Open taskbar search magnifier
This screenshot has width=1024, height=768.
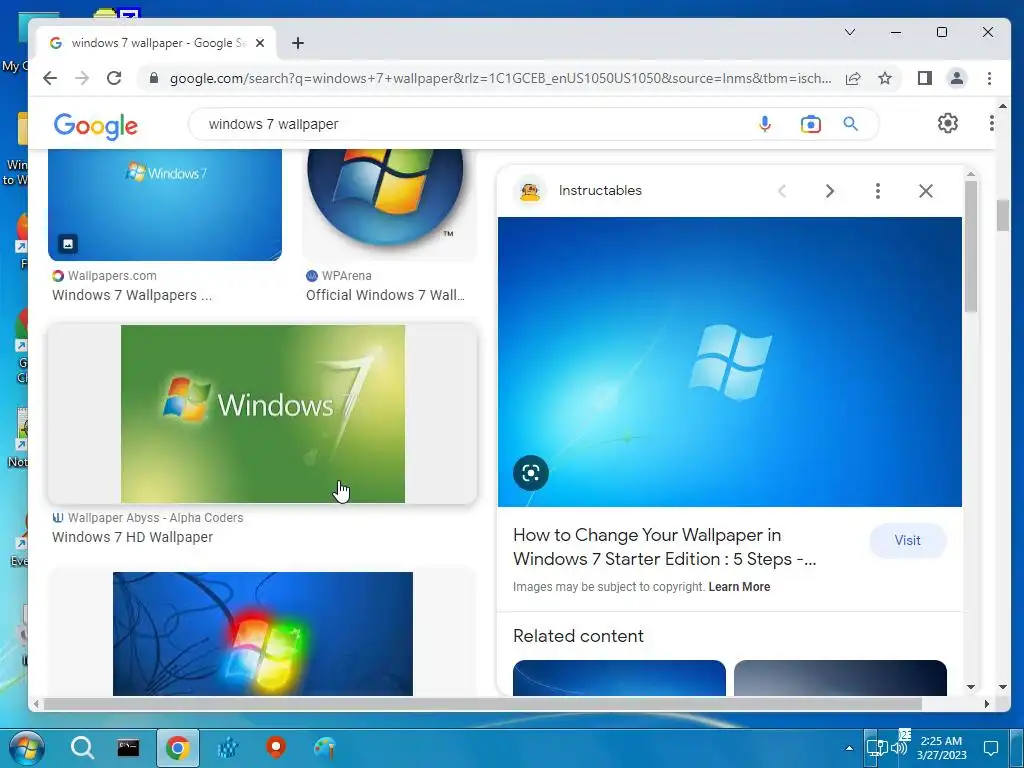(82, 748)
